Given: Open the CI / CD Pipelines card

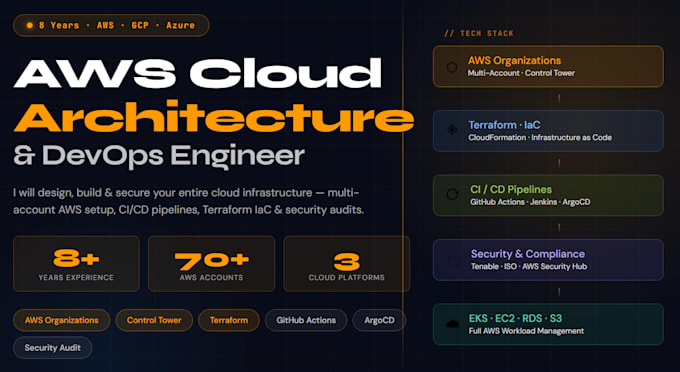Looking at the screenshot, I should click(548, 195).
